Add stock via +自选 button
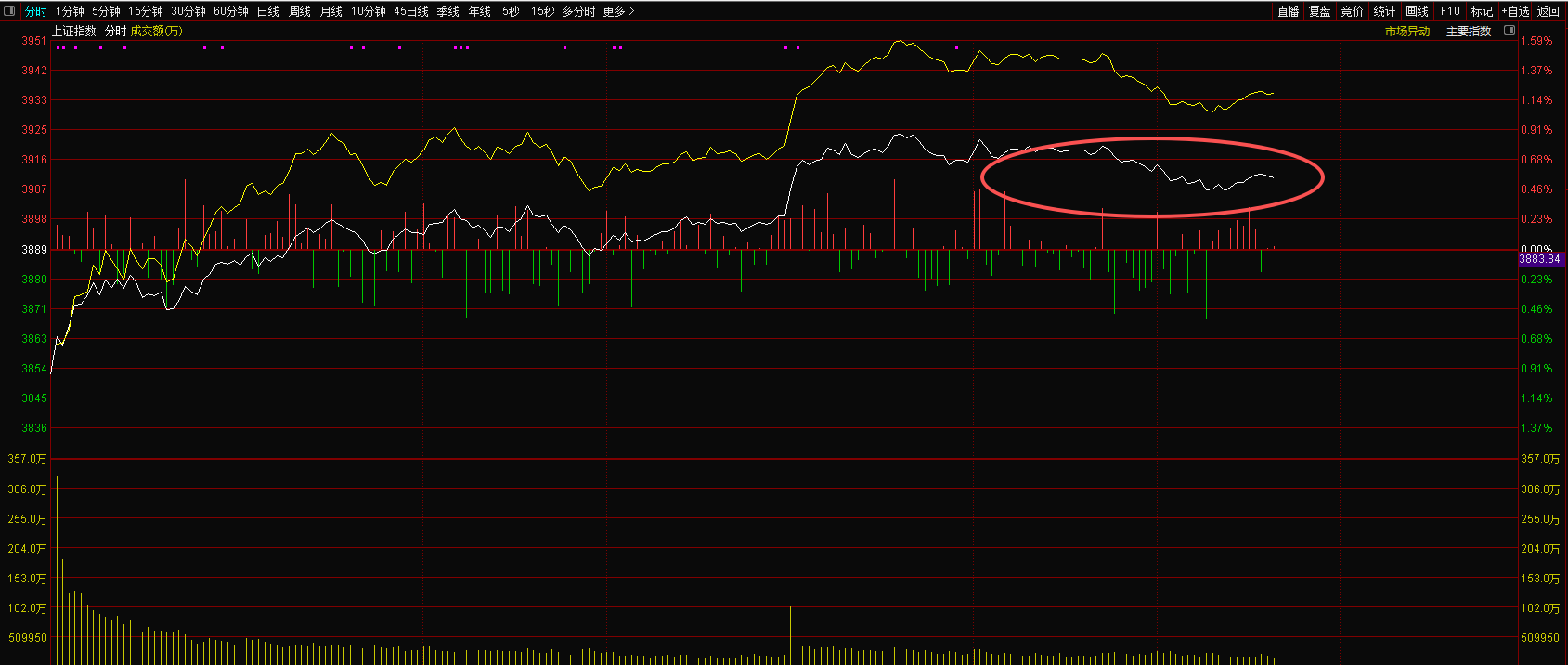The image size is (1568, 665). [x=1515, y=11]
